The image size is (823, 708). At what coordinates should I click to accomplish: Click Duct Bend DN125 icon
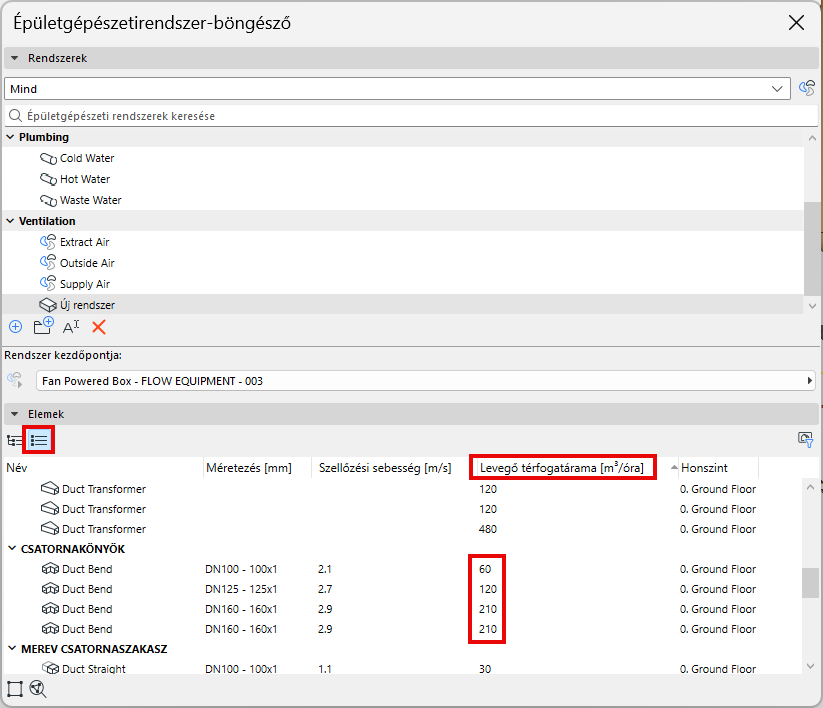pos(50,589)
